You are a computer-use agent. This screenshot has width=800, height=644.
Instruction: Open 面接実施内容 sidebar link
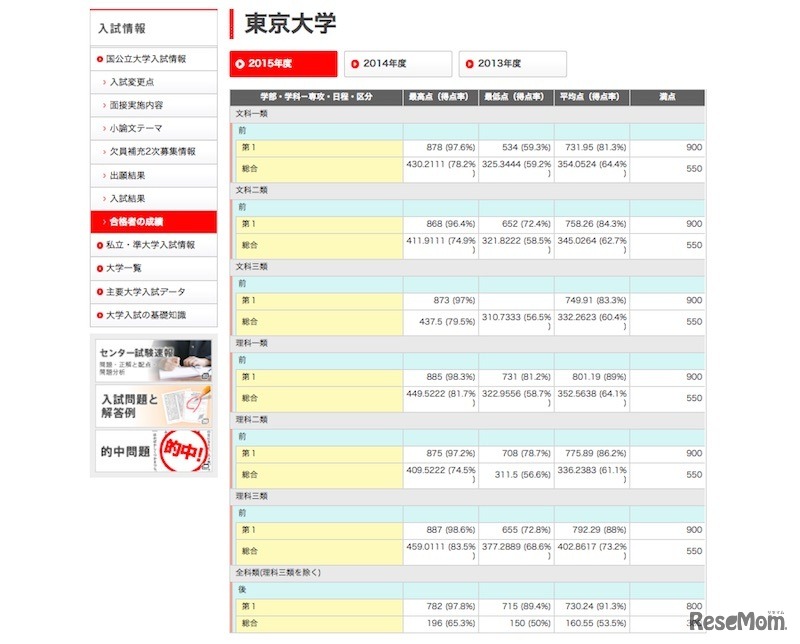coord(154,105)
